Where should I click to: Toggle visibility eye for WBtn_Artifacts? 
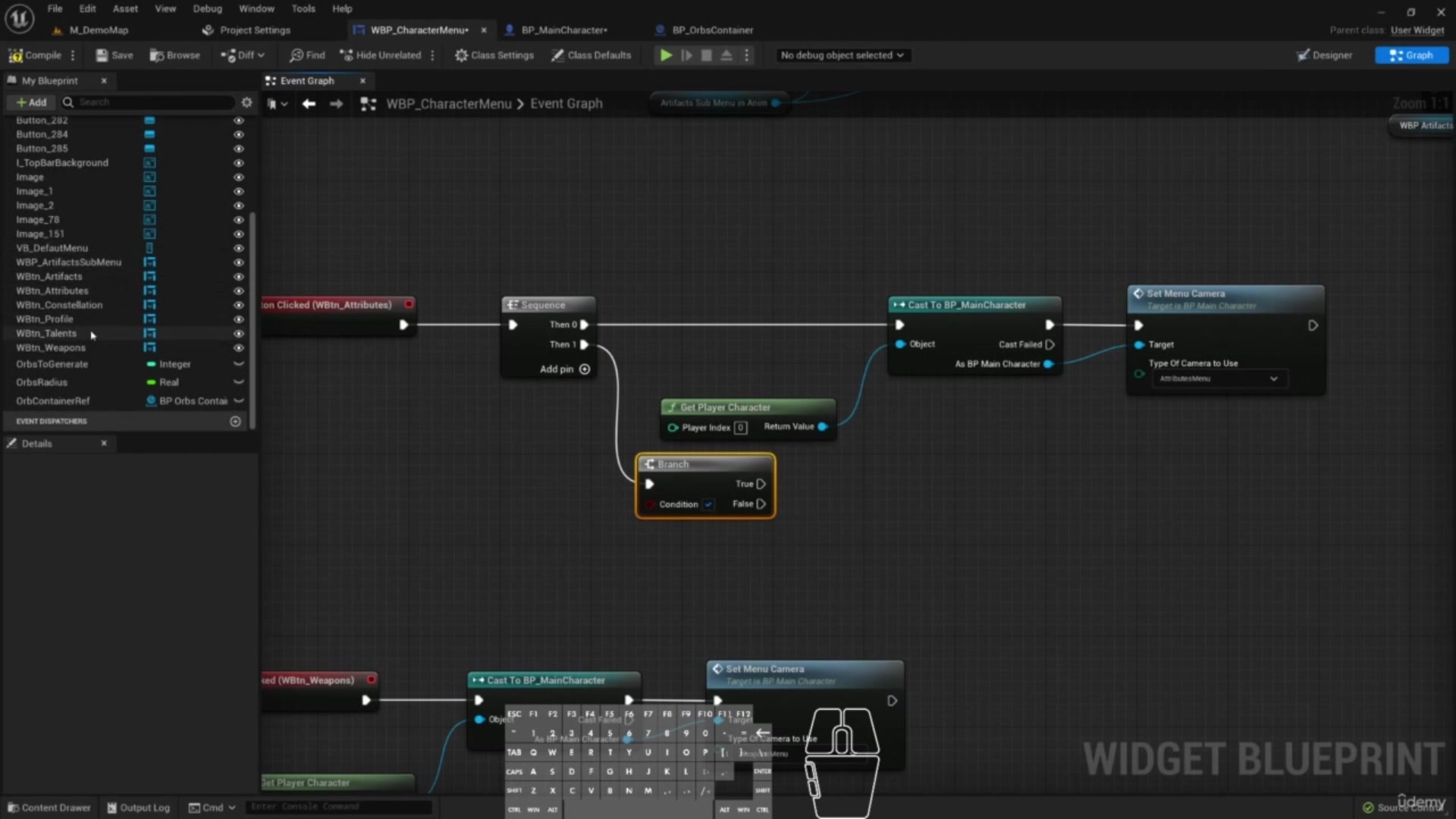pos(238,277)
